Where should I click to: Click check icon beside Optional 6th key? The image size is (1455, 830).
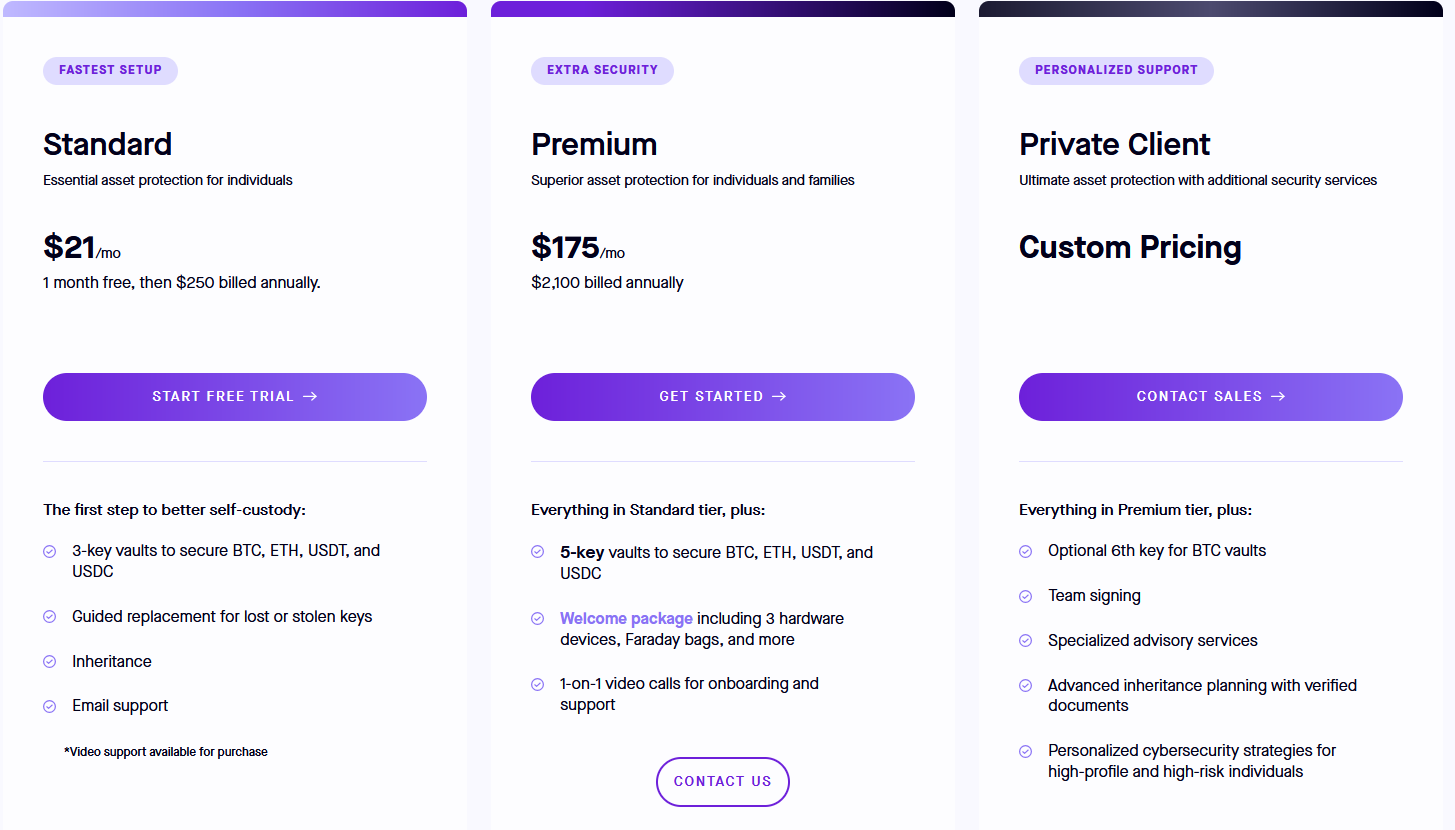(1025, 551)
